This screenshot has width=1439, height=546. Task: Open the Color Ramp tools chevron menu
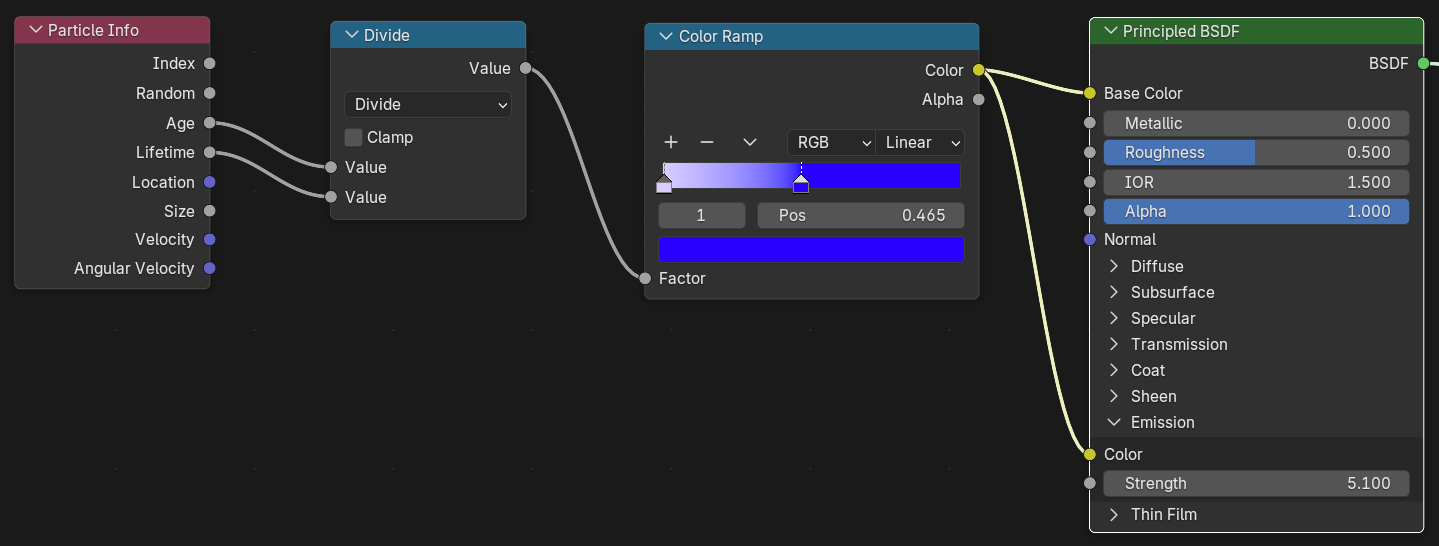tap(750, 142)
